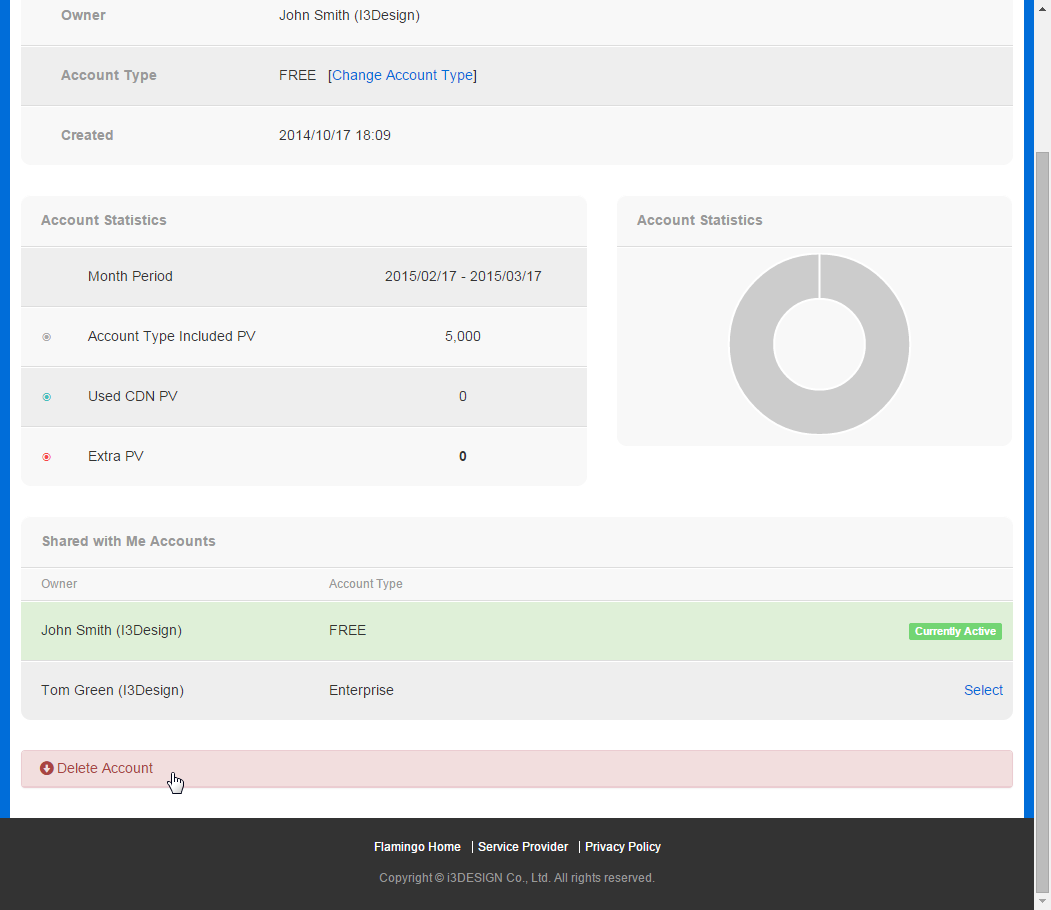Click the Month Period label
The image size is (1051, 910).
point(130,276)
